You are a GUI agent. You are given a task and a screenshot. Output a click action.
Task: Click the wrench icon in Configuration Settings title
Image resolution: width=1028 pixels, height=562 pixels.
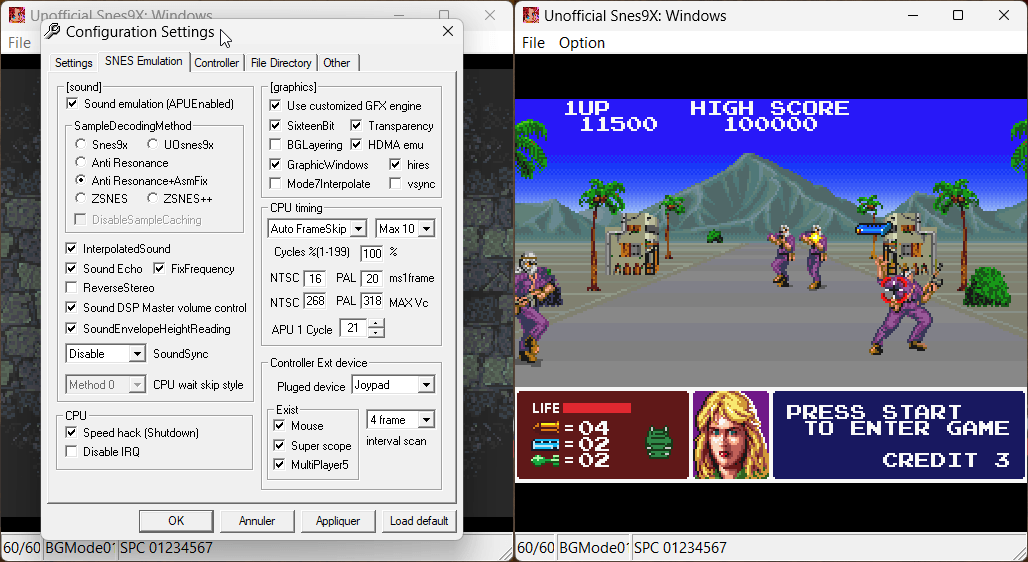click(53, 31)
